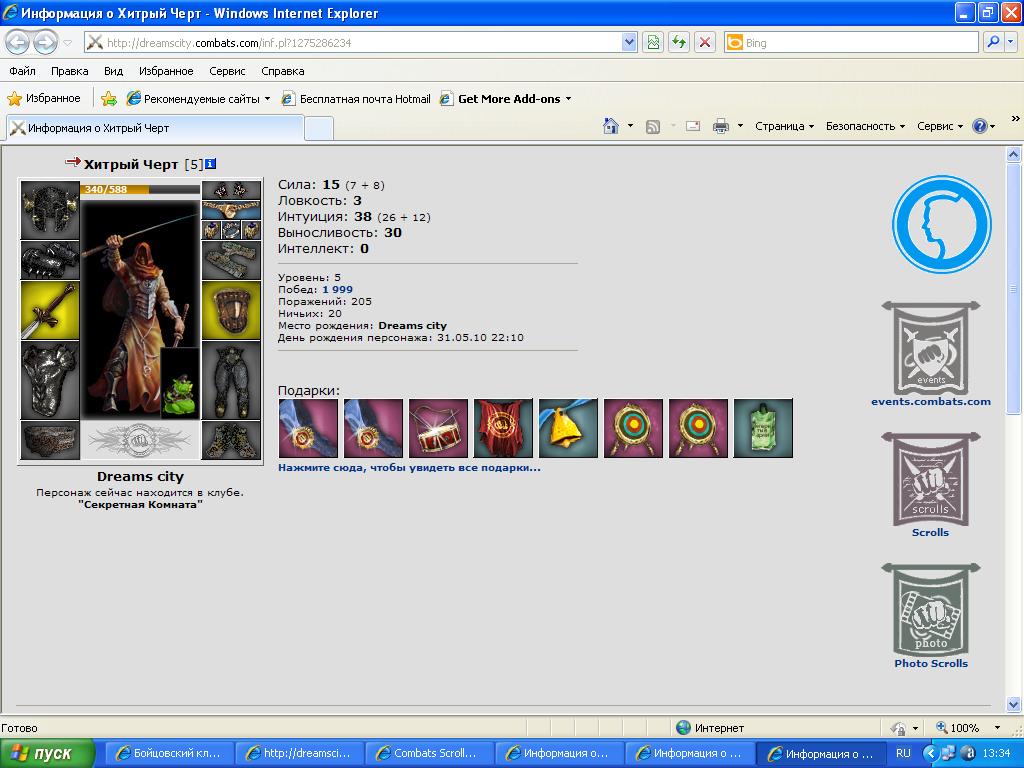Click the Избранное favorites button
1024x768 pixels.
[44, 99]
